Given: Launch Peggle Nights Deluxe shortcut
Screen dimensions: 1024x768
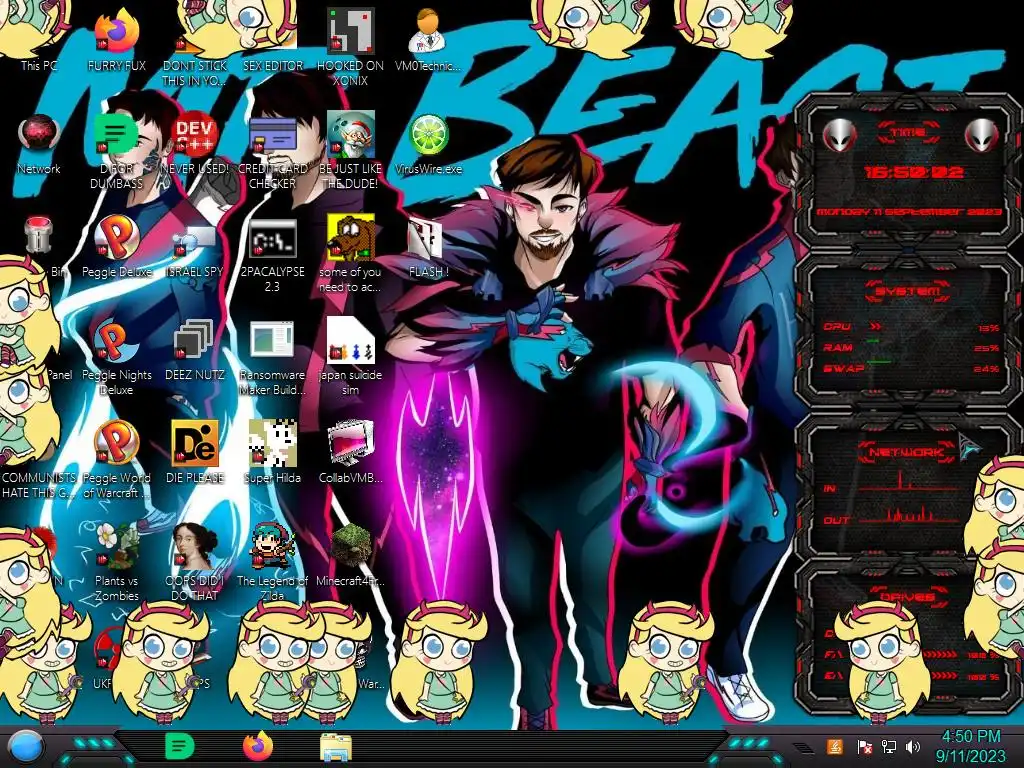Looking at the screenshot, I should (116, 358).
